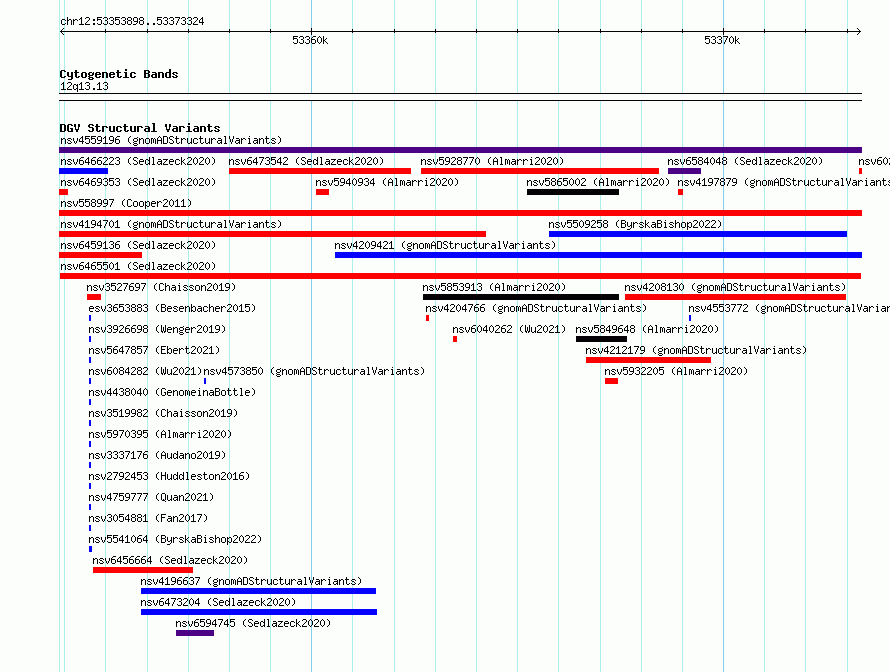The height and width of the screenshot is (672, 890).
Task: Click the nsv4194701 gnomADStructuralVariants label
Action: 171,224
